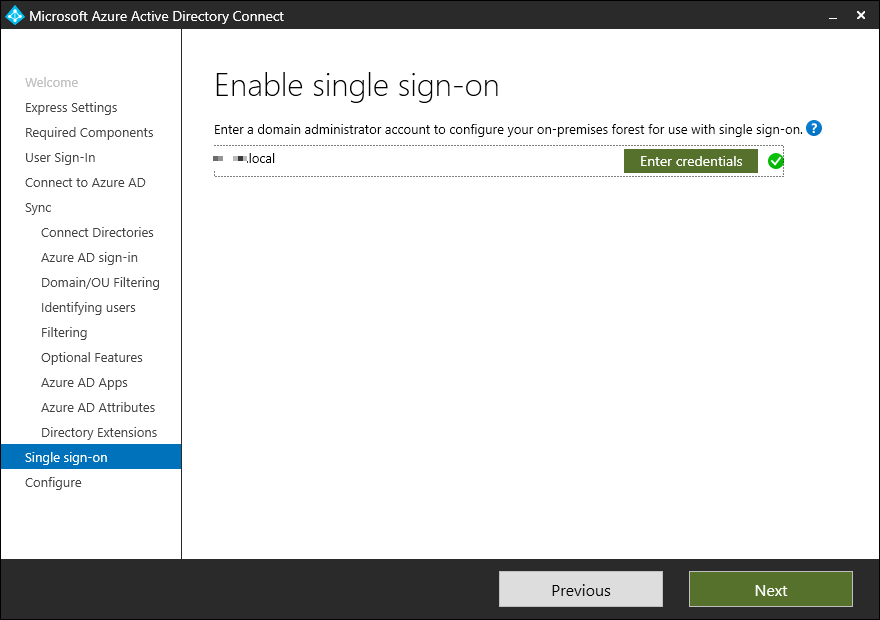Click the .local forest domain entry
This screenshot has height=620, width=880.
244,159
